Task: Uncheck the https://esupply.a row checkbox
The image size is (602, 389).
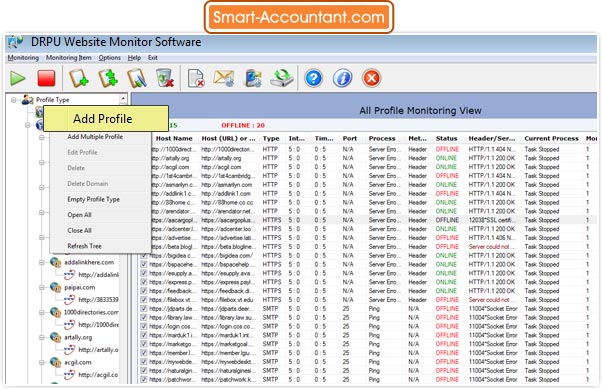Action: 144,273
